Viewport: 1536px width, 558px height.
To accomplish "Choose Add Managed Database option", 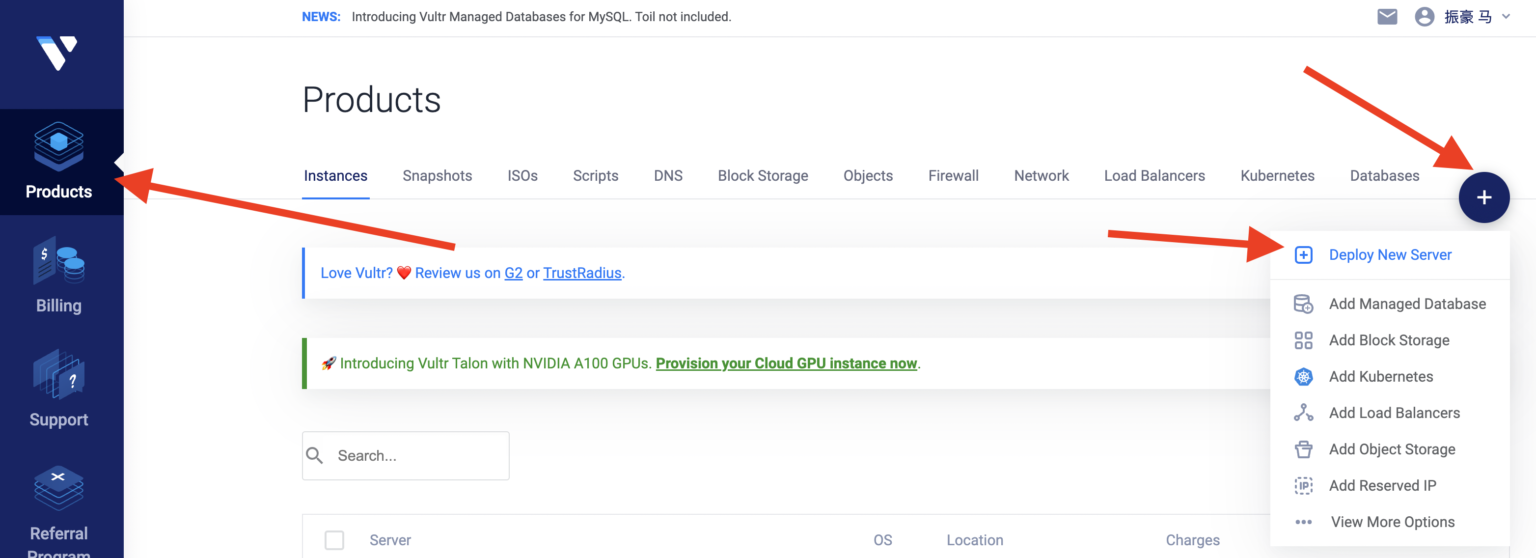I will [1406, 304].
